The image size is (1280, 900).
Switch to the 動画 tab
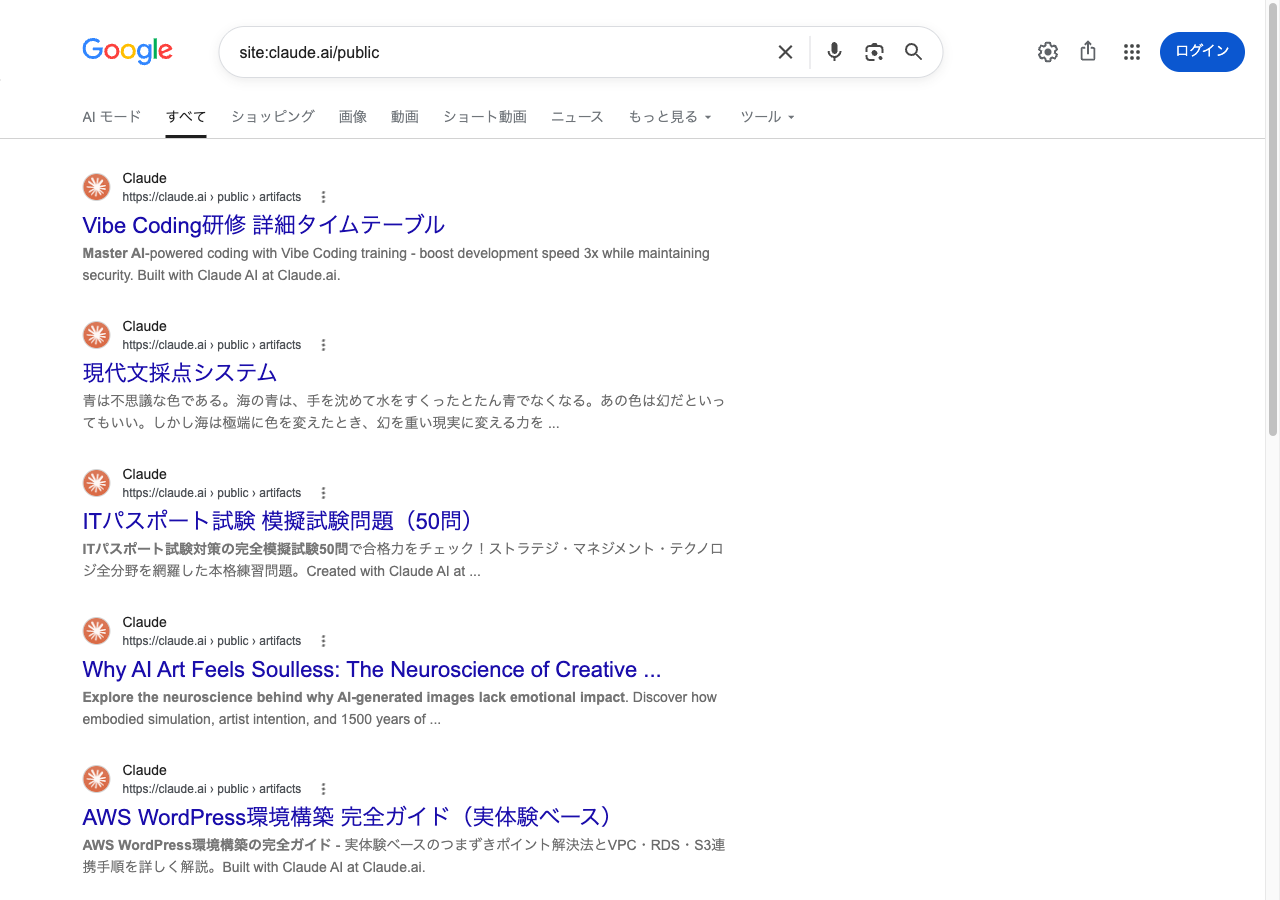(405, 117)
